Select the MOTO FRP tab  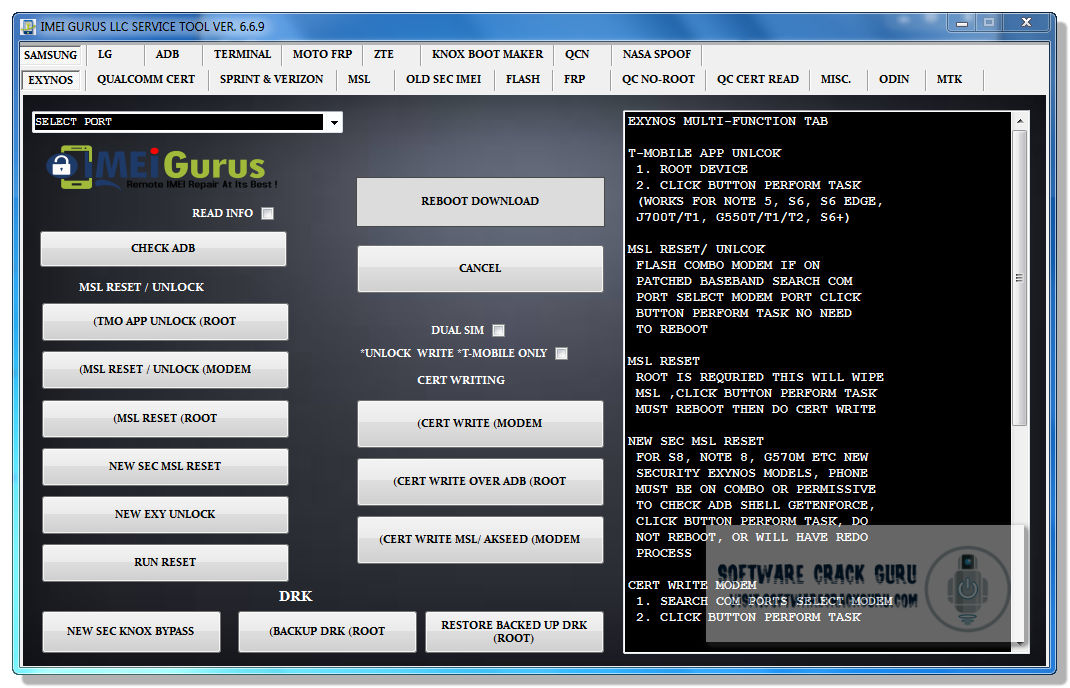point(323,55)
